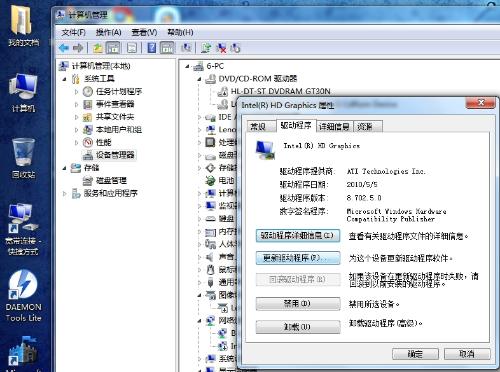
Task: Click 确定 in the properties dialog
Action: click(415, 354)
